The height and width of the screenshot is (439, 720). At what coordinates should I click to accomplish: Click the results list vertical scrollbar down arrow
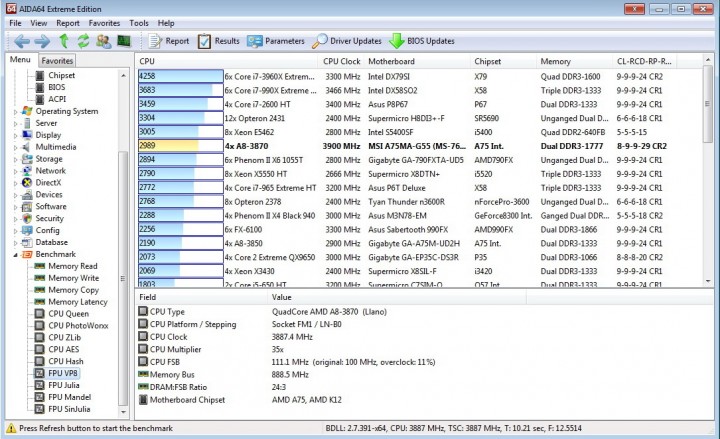point(708,281)
